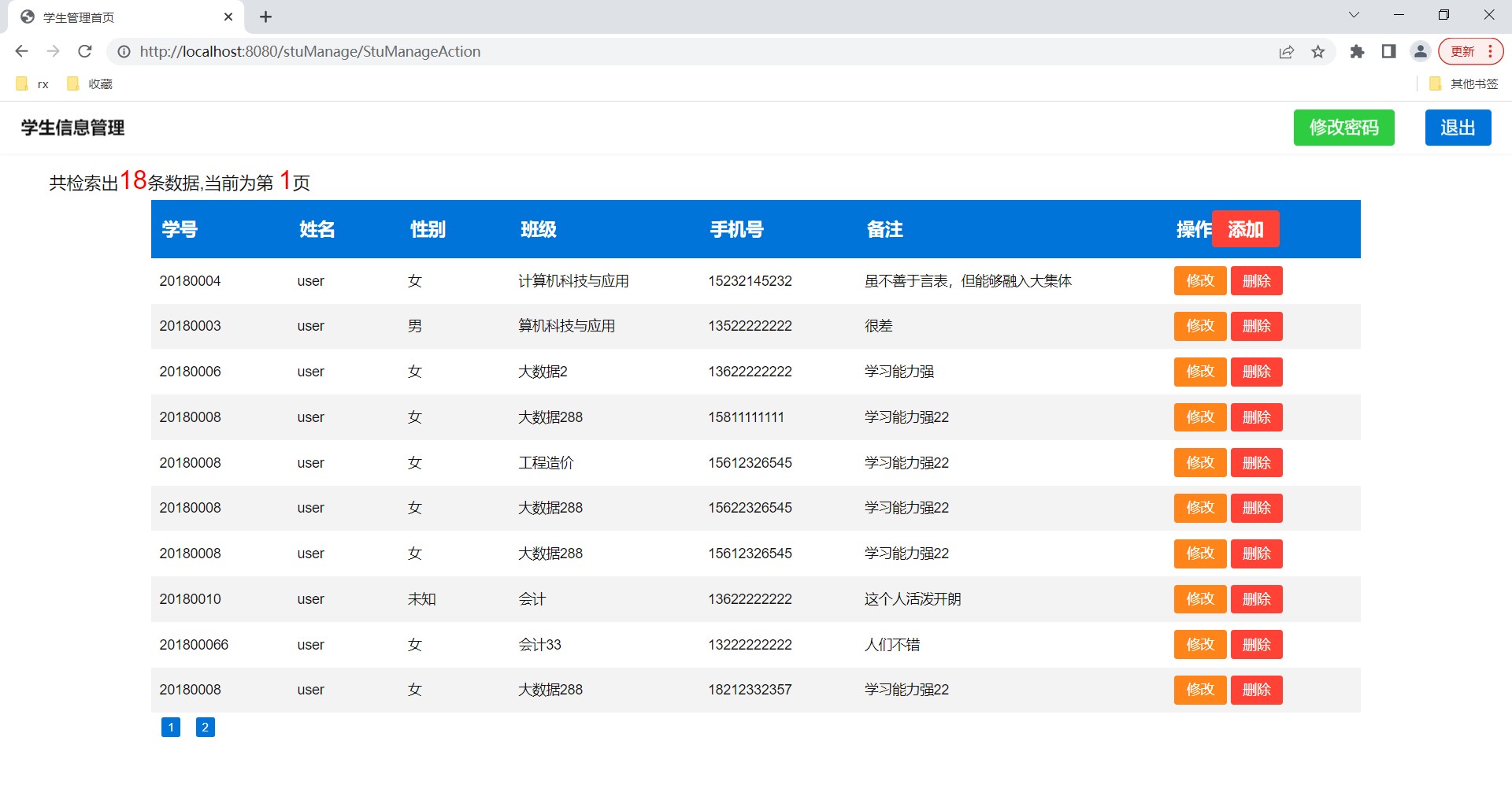
Task: Click the 备注 column header
Action: coord(884,229)
